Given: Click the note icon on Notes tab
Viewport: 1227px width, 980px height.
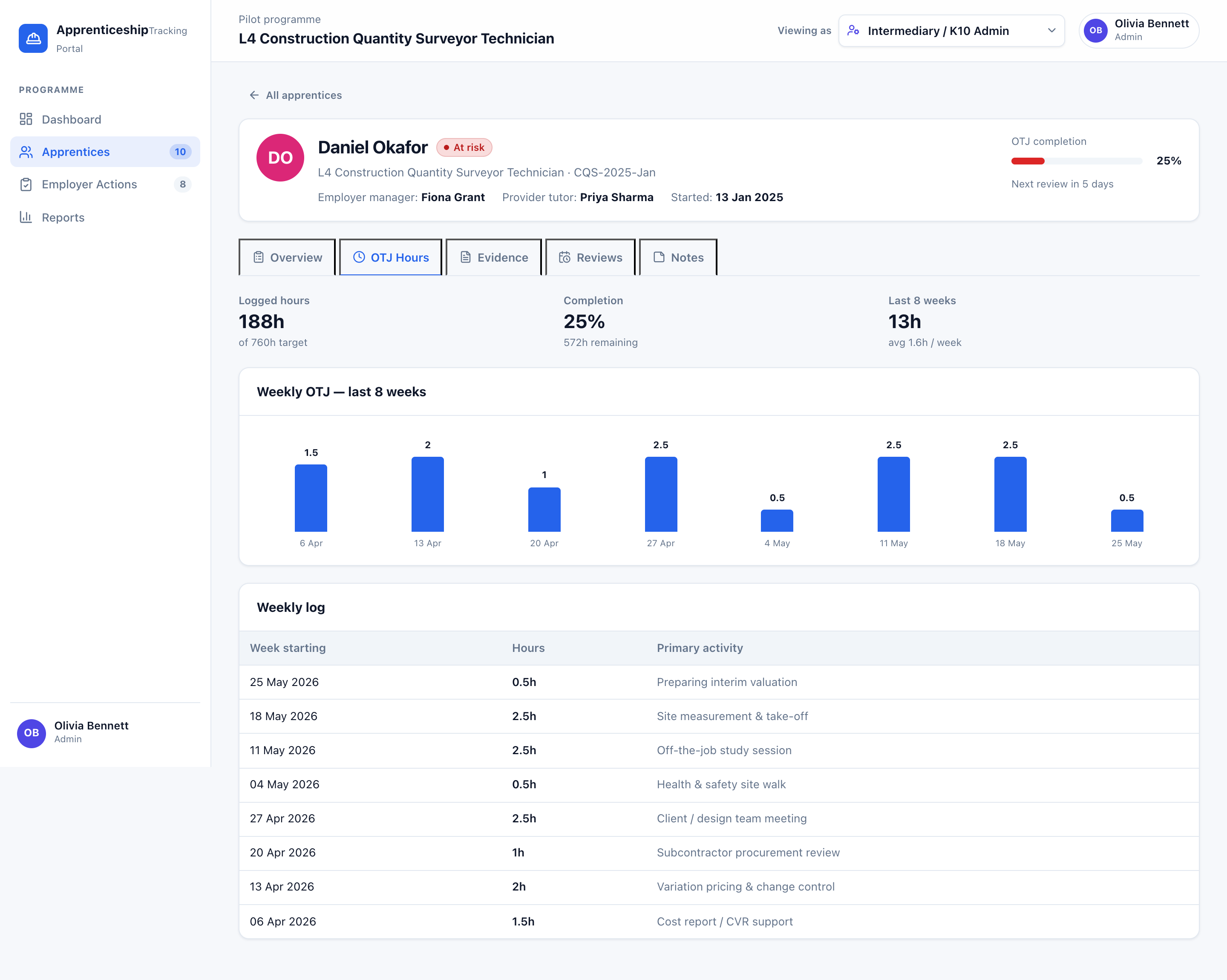Looking at the screenshot, I should click(x=659, y=257).
